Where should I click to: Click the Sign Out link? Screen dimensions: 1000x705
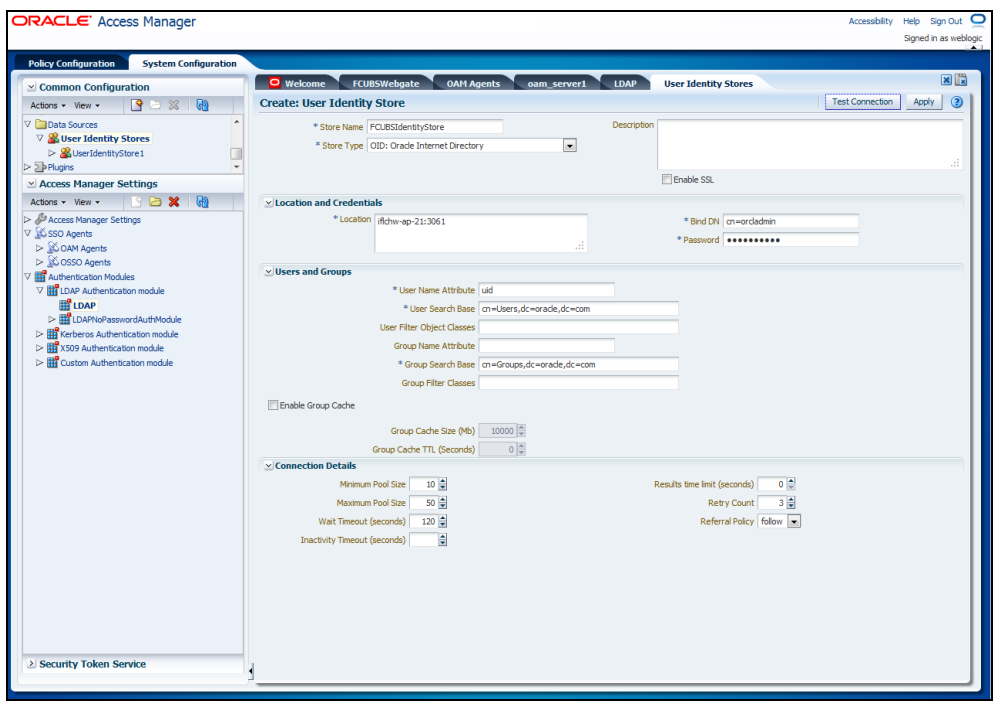pos(946,21)
